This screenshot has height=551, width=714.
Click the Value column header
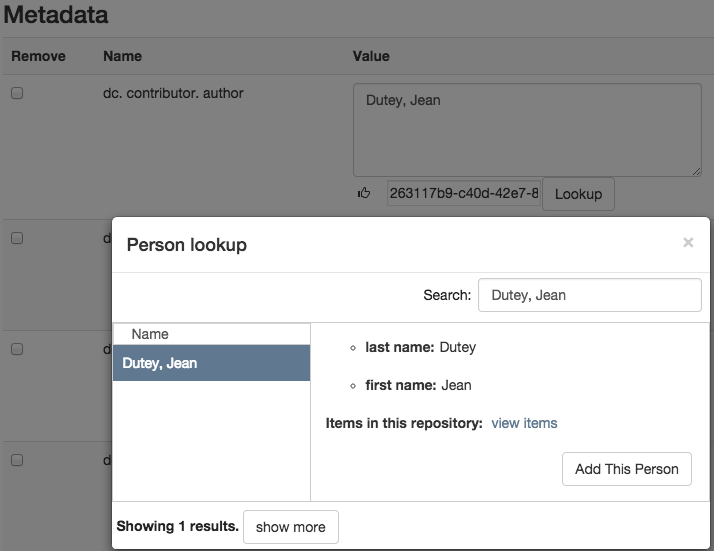pos(371,56)
